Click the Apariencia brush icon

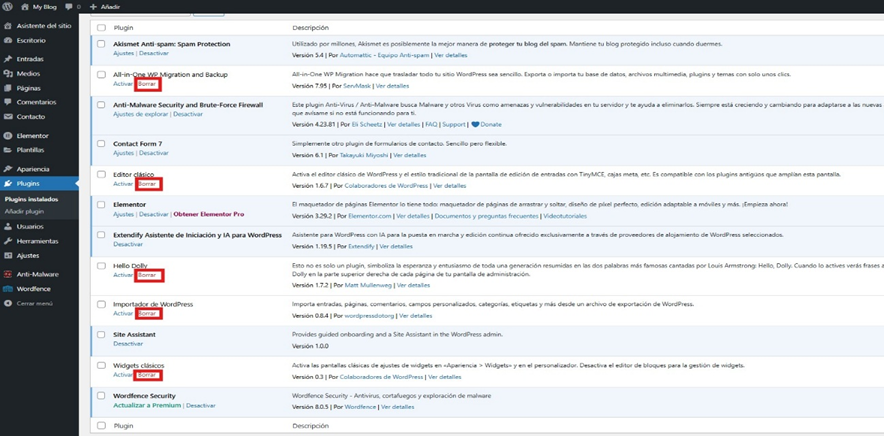(x=8, y=169)
